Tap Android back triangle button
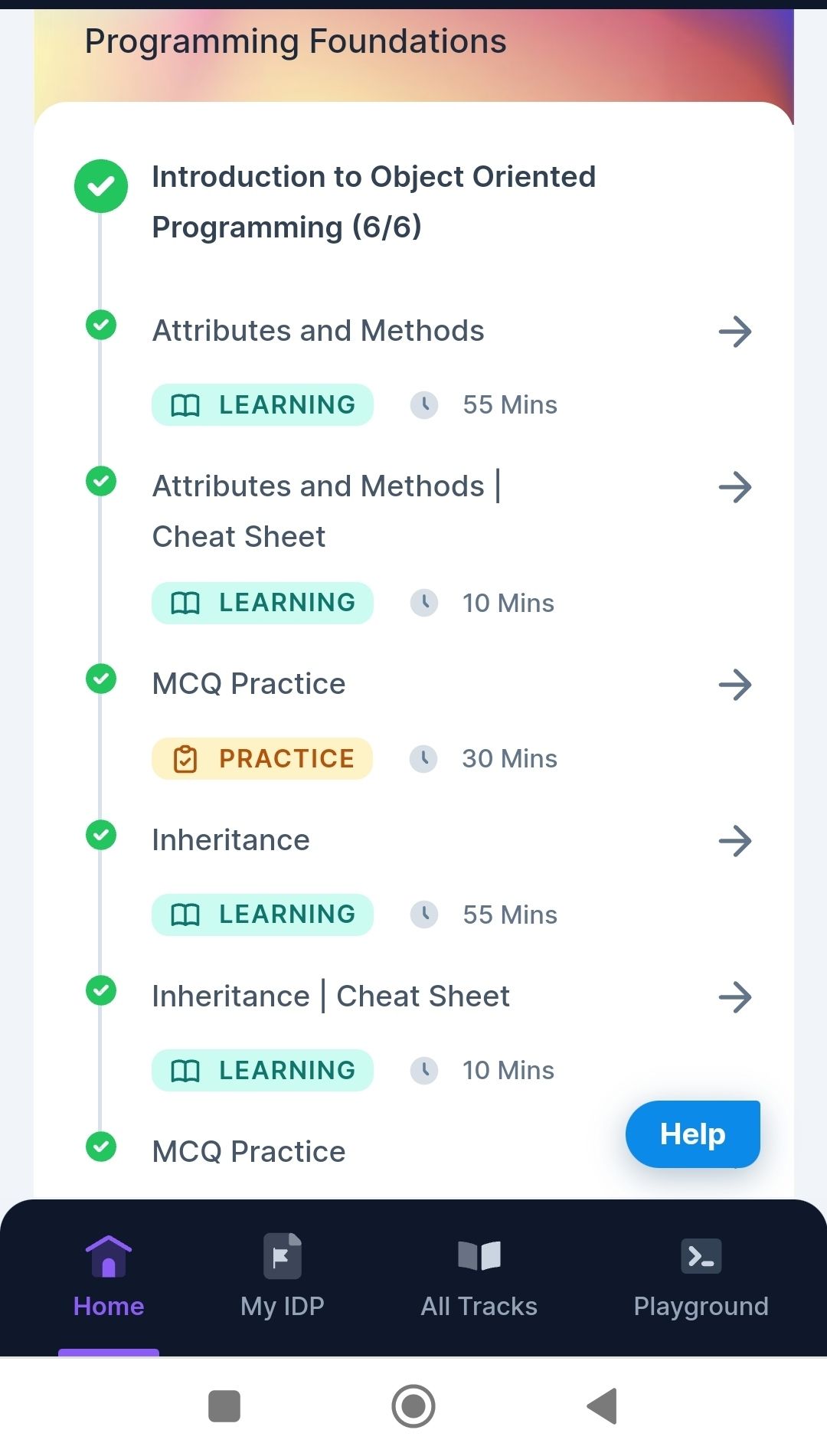Image resolution: width=827 pixels, height=1456 pixels. 603,1406
